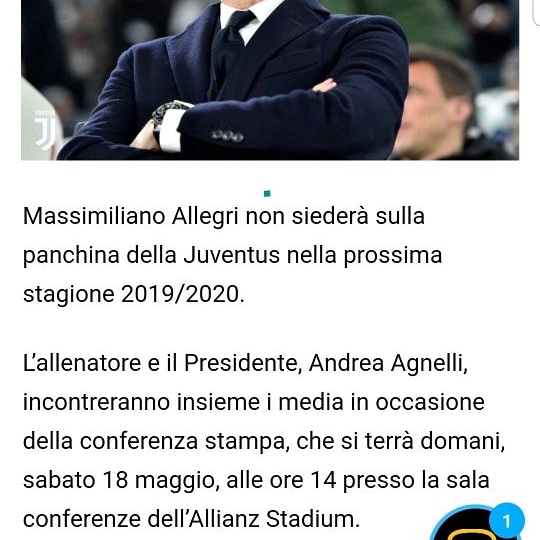The height and width of the screenshot is (540, 540).
Task: Click the small teal square below photo
Action: coord(267,194)
